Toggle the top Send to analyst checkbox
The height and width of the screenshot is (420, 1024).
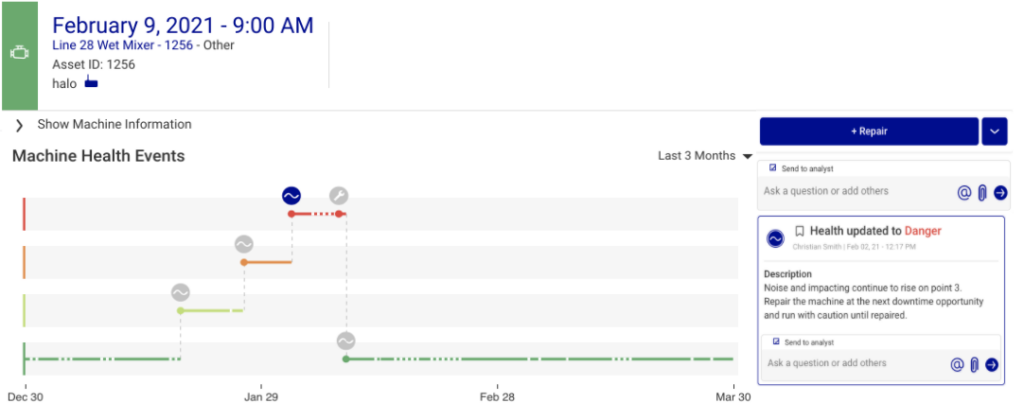[x=773, y=168]
